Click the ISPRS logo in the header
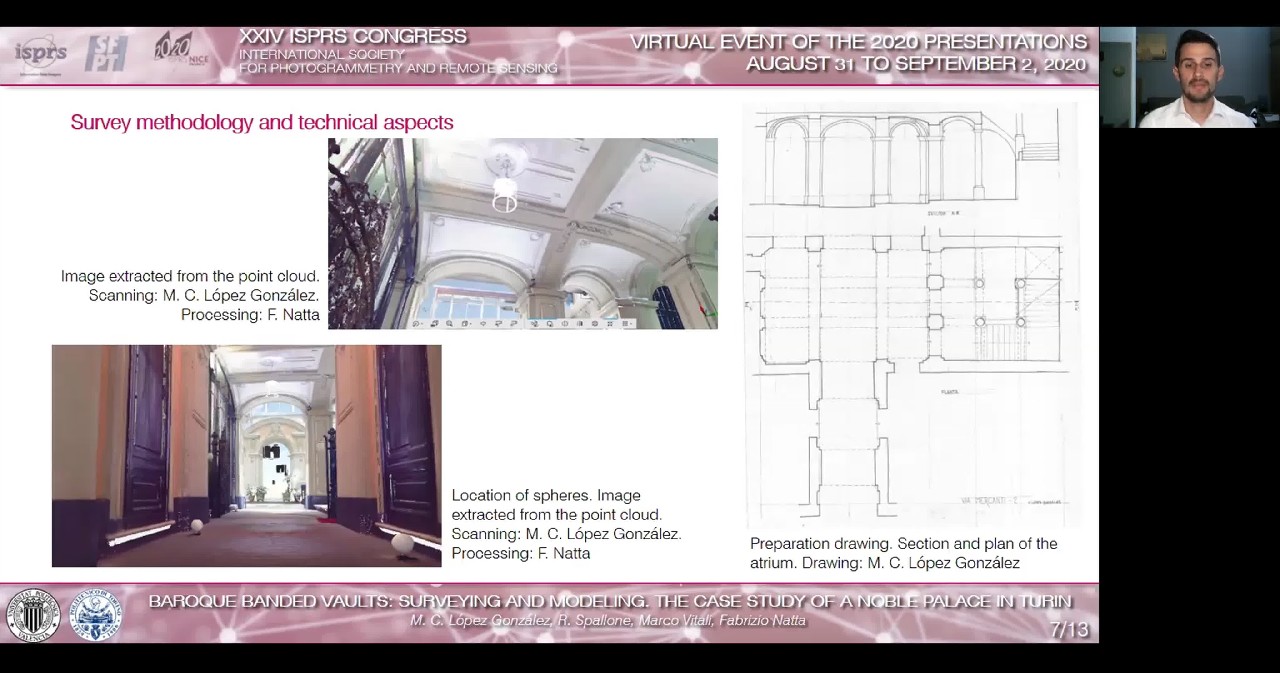 pos(40,54)
